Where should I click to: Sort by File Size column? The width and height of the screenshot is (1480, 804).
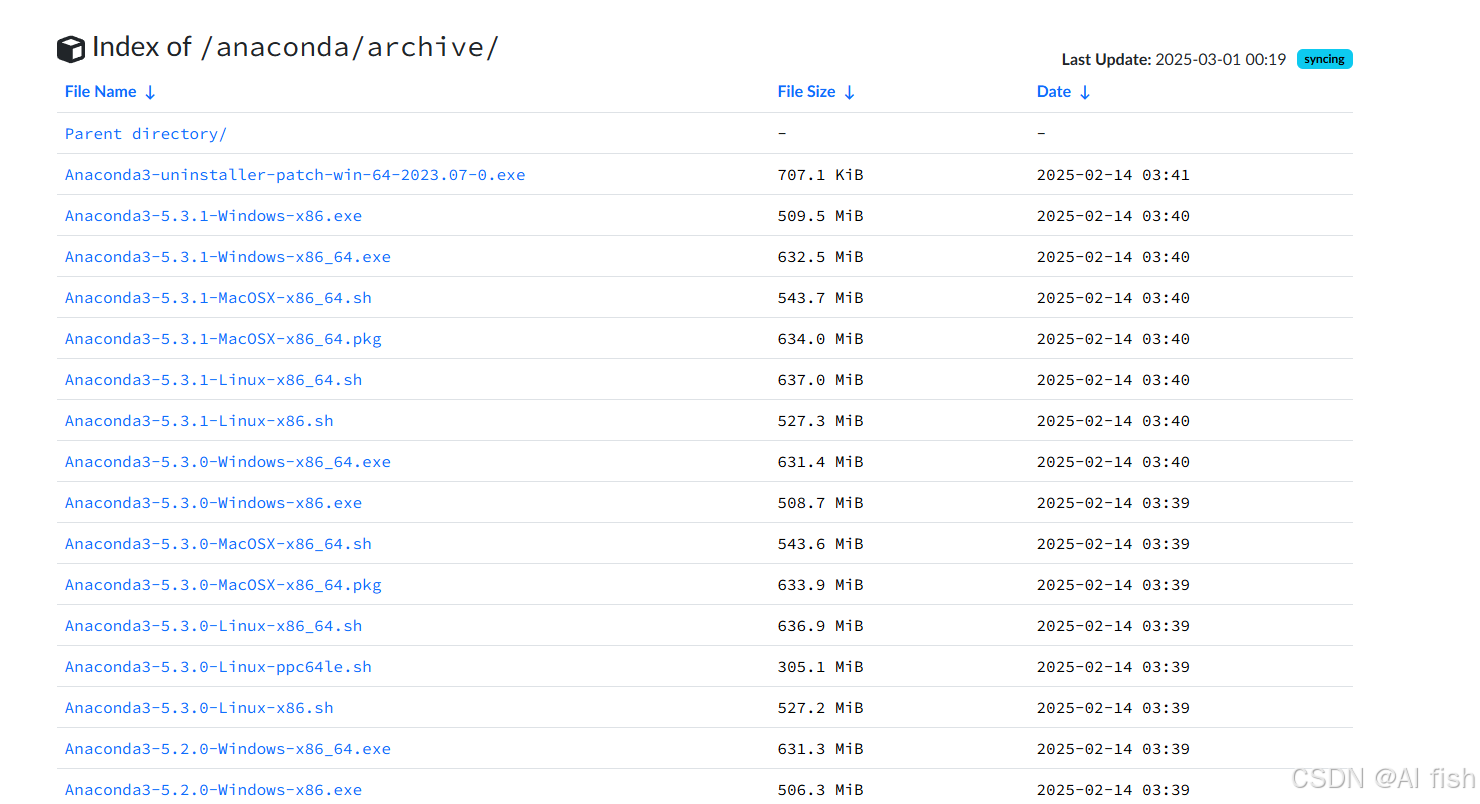pyautogui.click(x=816, y=92)
